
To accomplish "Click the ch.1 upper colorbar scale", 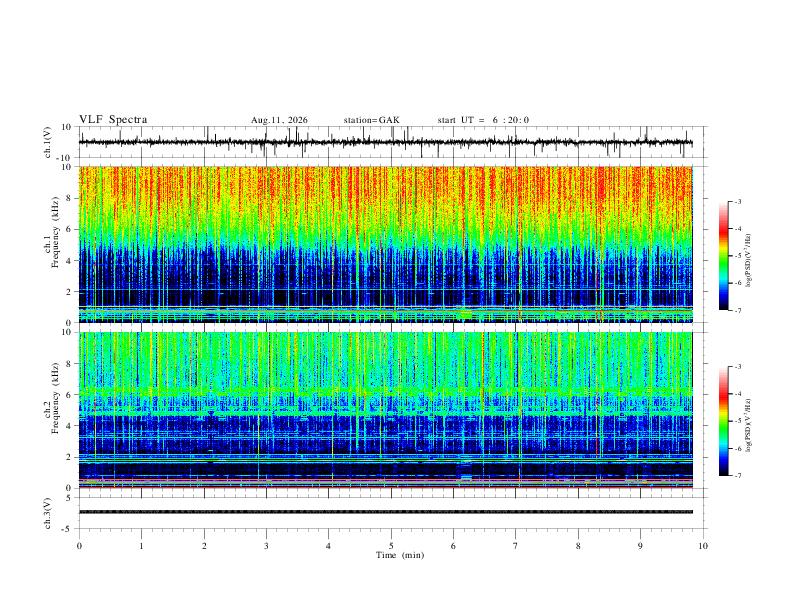I will tap(724, 256).
